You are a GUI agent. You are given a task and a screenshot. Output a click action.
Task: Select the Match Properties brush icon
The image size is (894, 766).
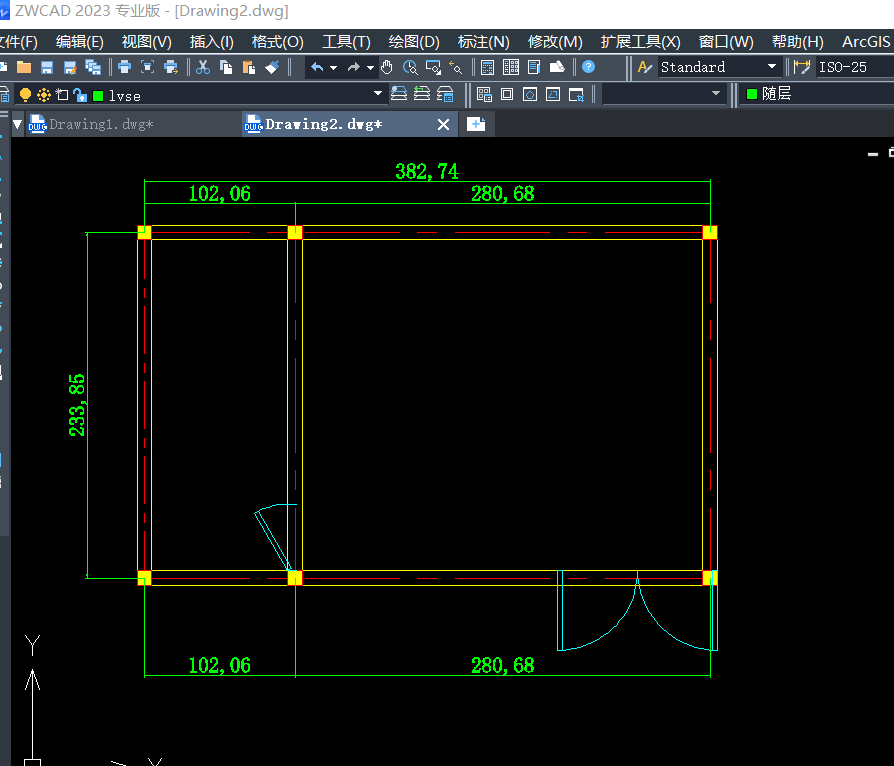[x=272, y=67]
